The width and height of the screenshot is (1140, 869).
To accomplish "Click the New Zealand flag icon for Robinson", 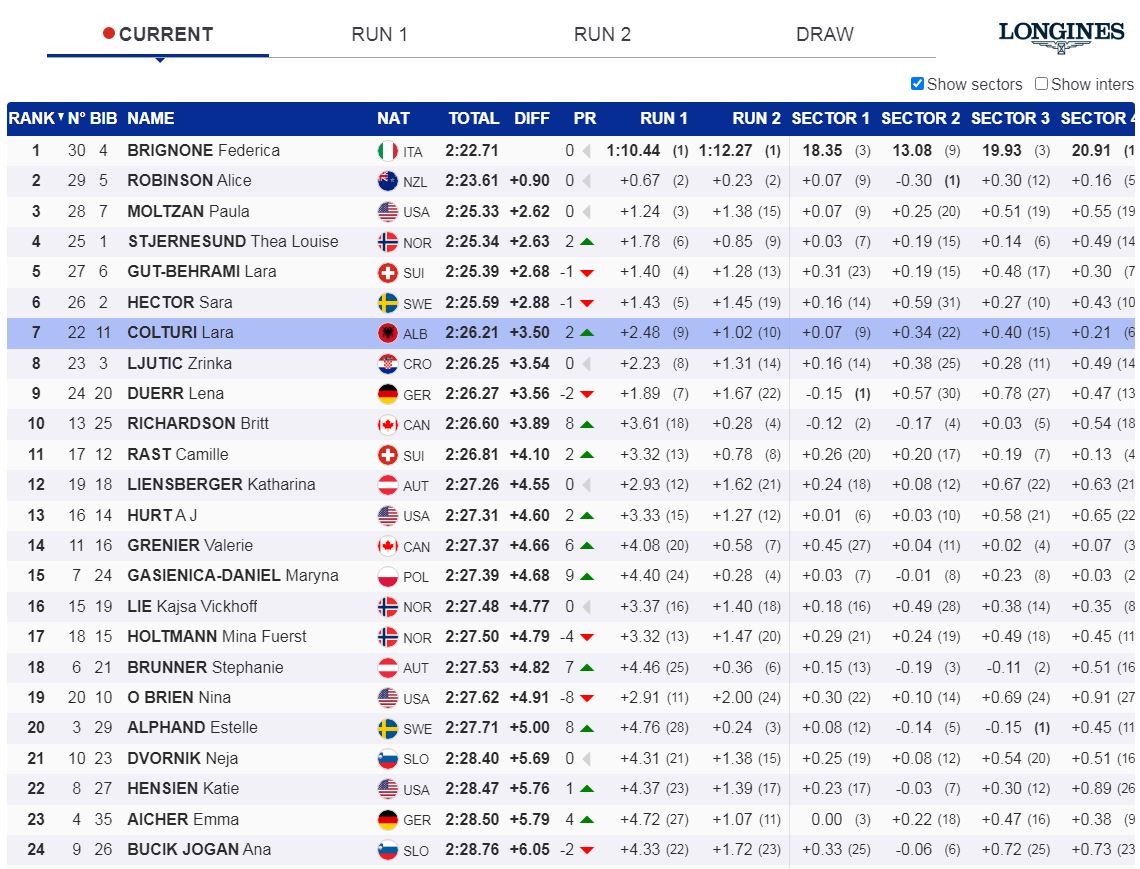I will (x=388, y=181).
